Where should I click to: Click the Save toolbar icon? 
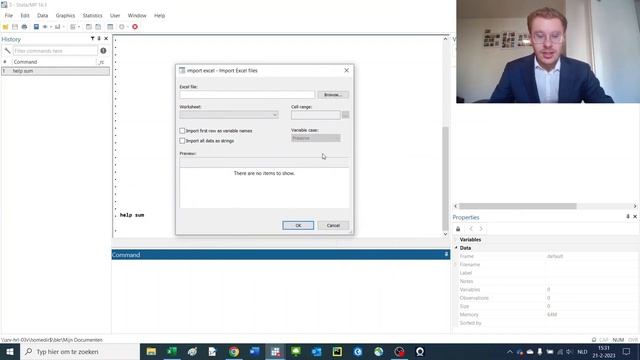point(15,27)
